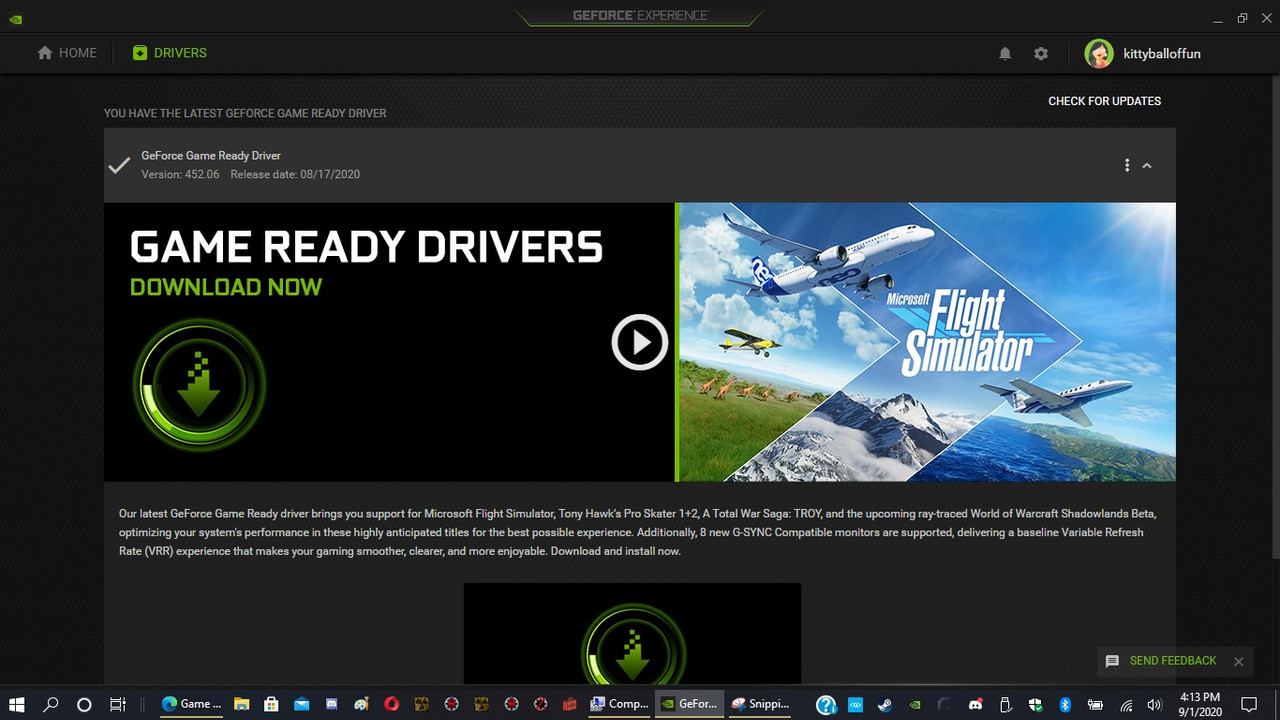
Task: Open the Wi-Fi network tray icon
Action: point(1127,705)
